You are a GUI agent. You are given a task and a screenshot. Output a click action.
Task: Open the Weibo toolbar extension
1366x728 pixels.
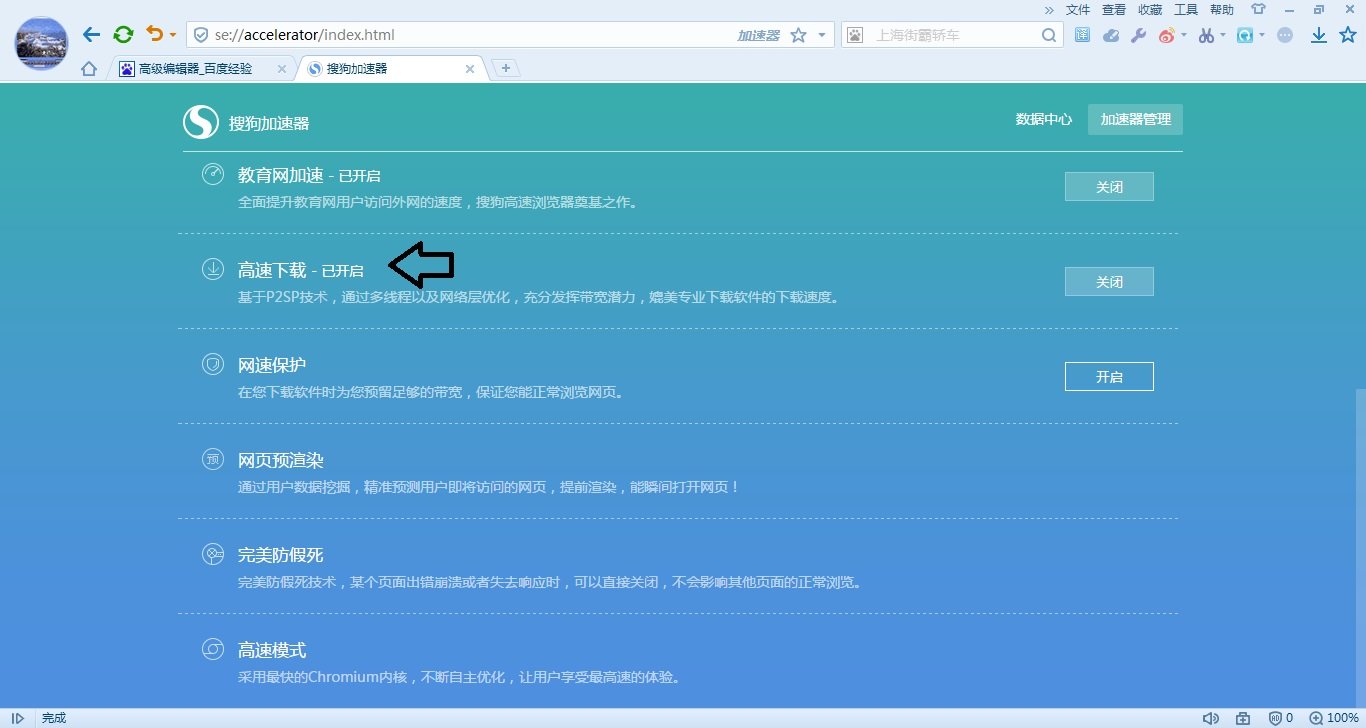1166,34
